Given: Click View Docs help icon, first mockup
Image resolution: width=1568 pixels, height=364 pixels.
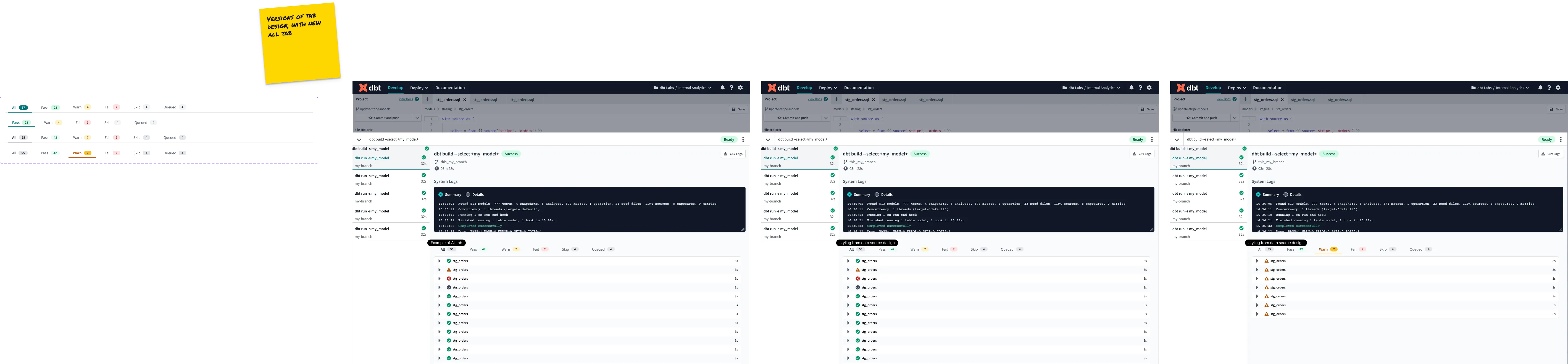Looking at the screenshot, I should point(417,99).
